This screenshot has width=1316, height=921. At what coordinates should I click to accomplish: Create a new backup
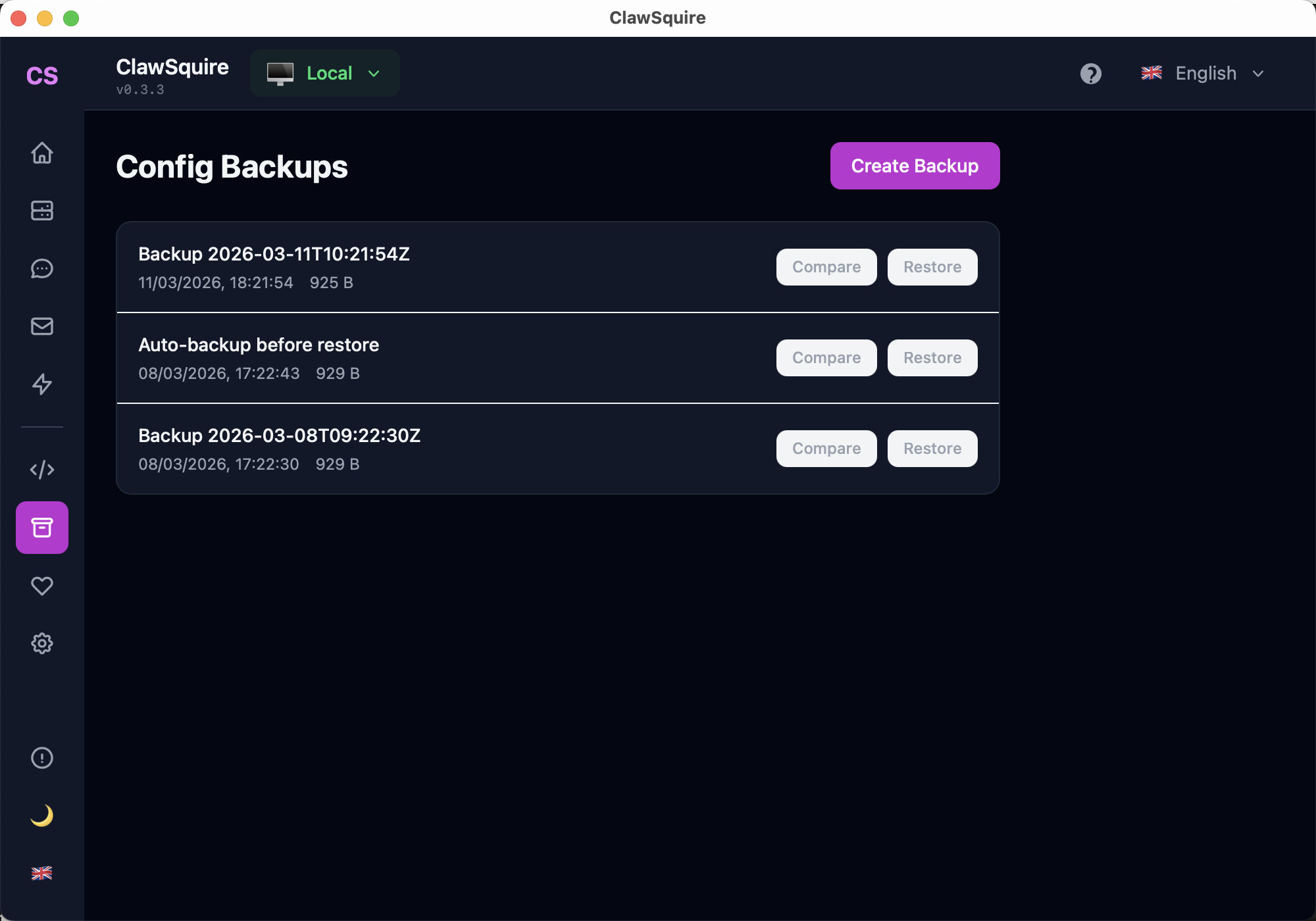click(x=915, y=166)
